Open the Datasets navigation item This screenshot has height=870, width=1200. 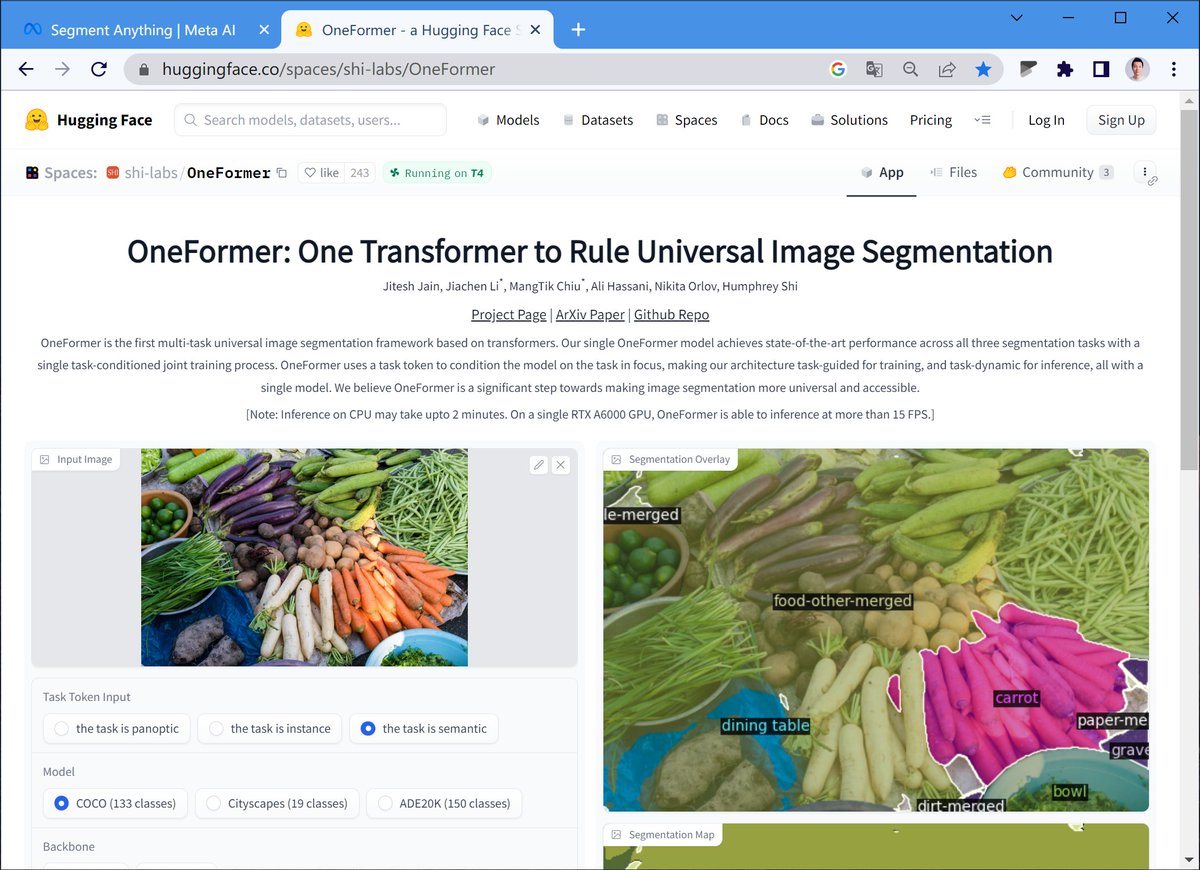(598, 120)
